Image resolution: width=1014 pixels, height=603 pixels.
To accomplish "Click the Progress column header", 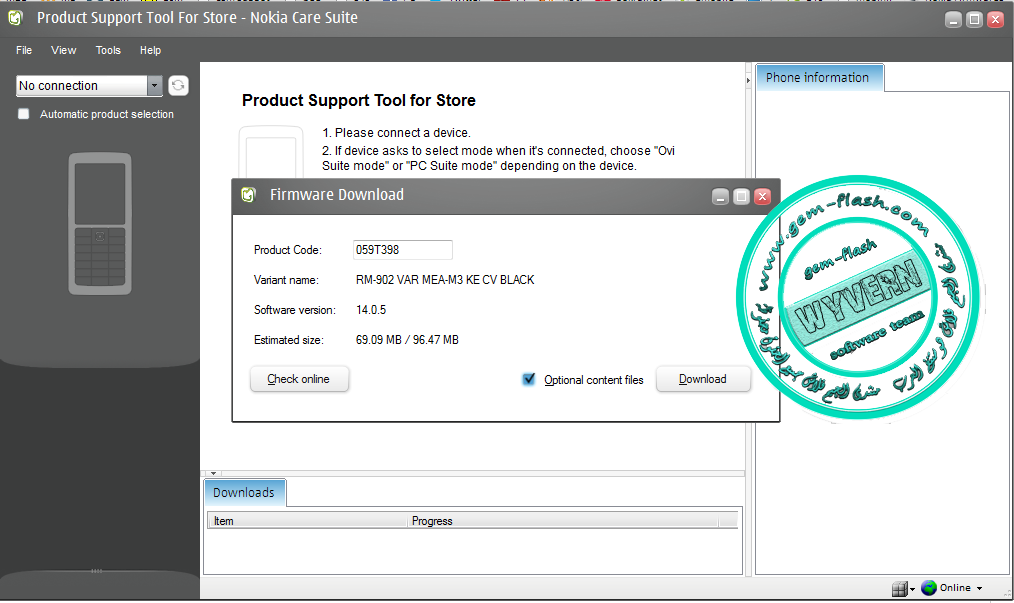I will (x=563, y=521).
